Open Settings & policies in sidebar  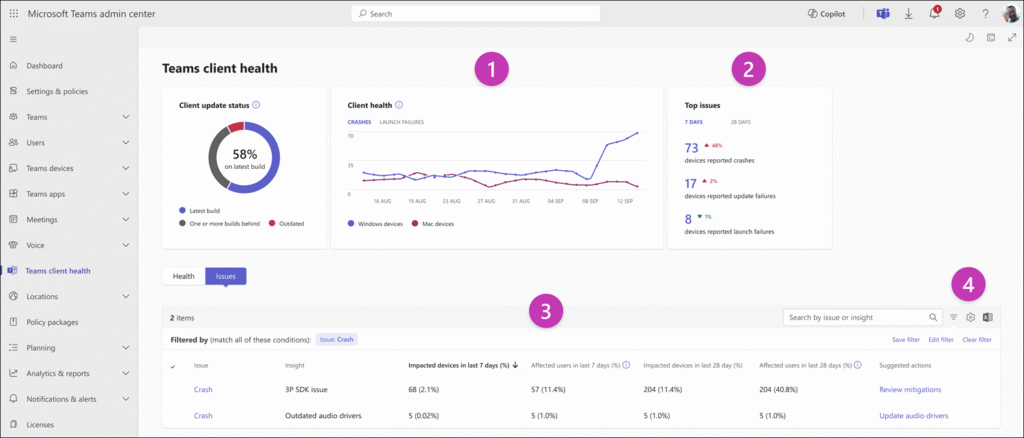coord(57,91)
